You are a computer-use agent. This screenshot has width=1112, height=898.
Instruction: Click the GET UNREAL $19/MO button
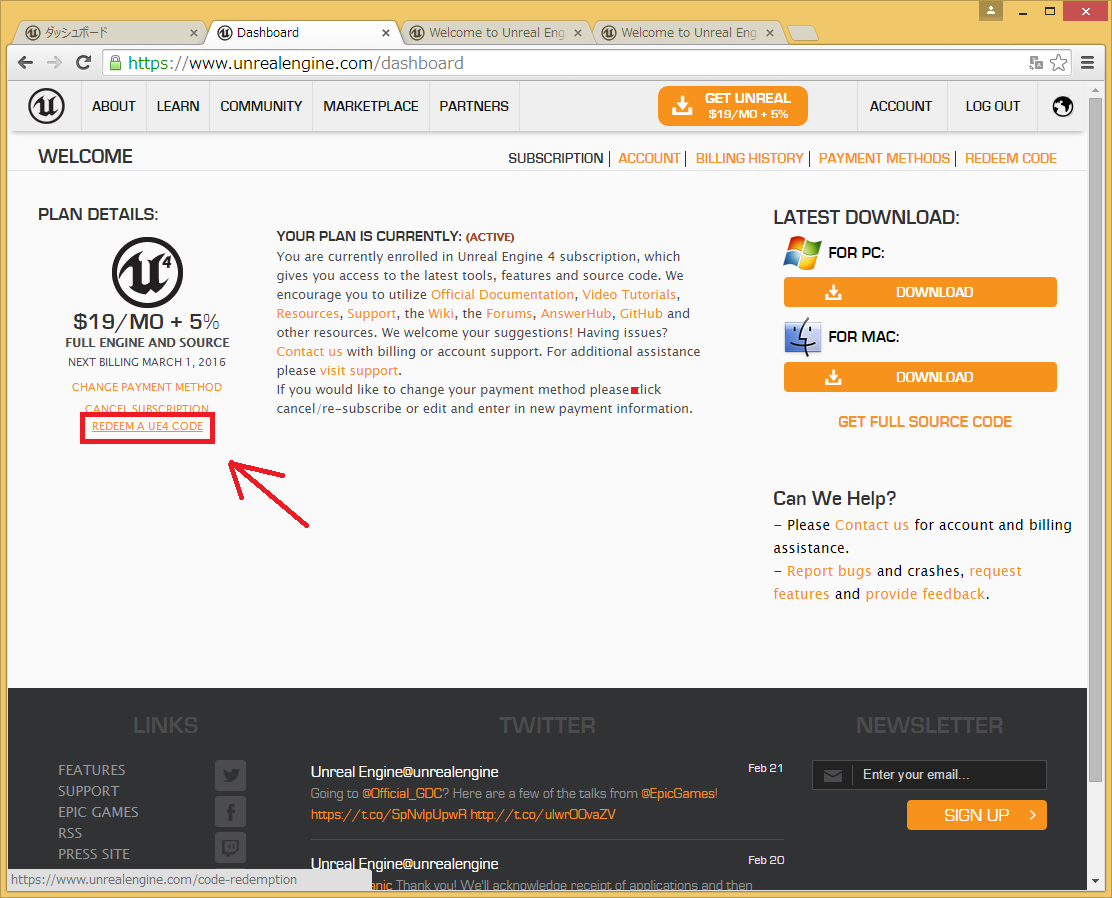pos(733,106)
